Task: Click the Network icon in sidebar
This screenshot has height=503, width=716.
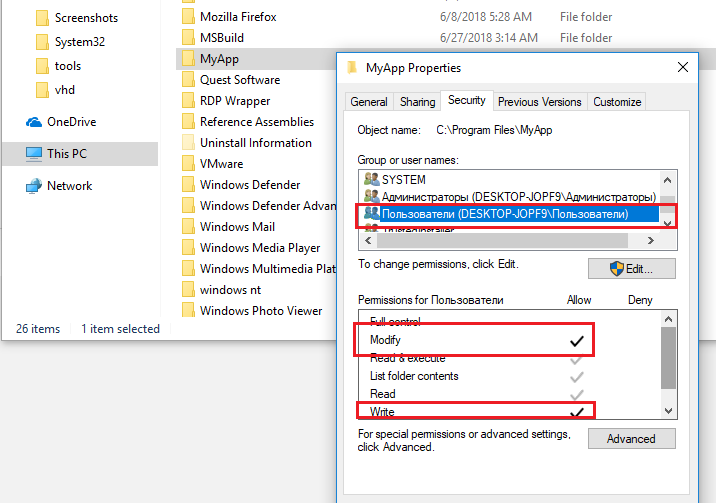Action: pos(34,186)
